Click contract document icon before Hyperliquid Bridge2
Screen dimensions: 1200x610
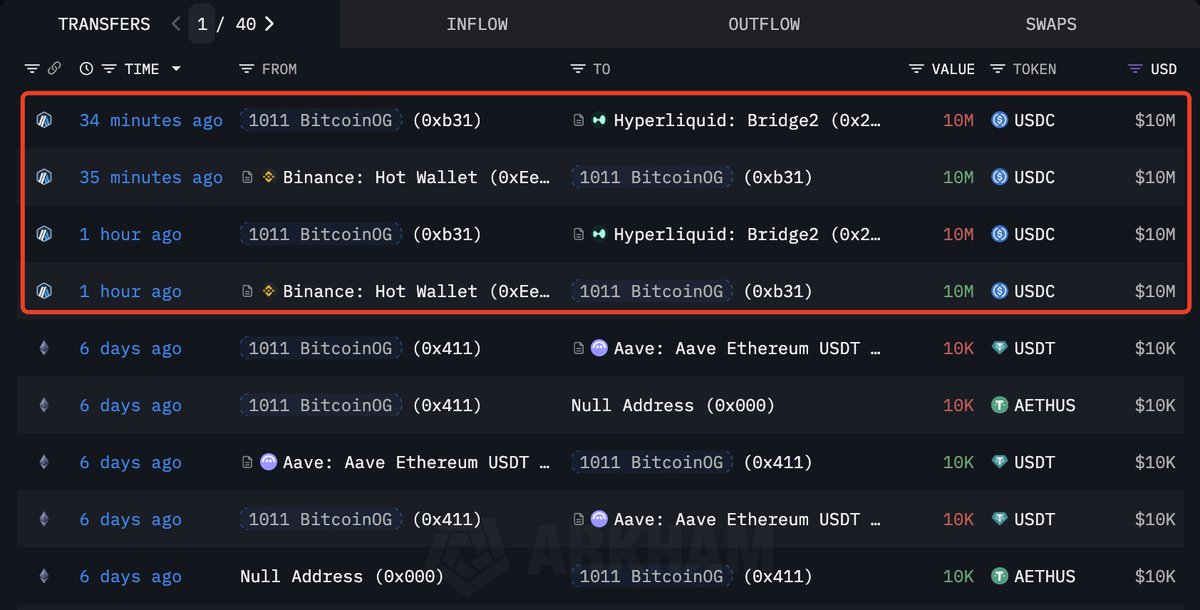(578, 120)
